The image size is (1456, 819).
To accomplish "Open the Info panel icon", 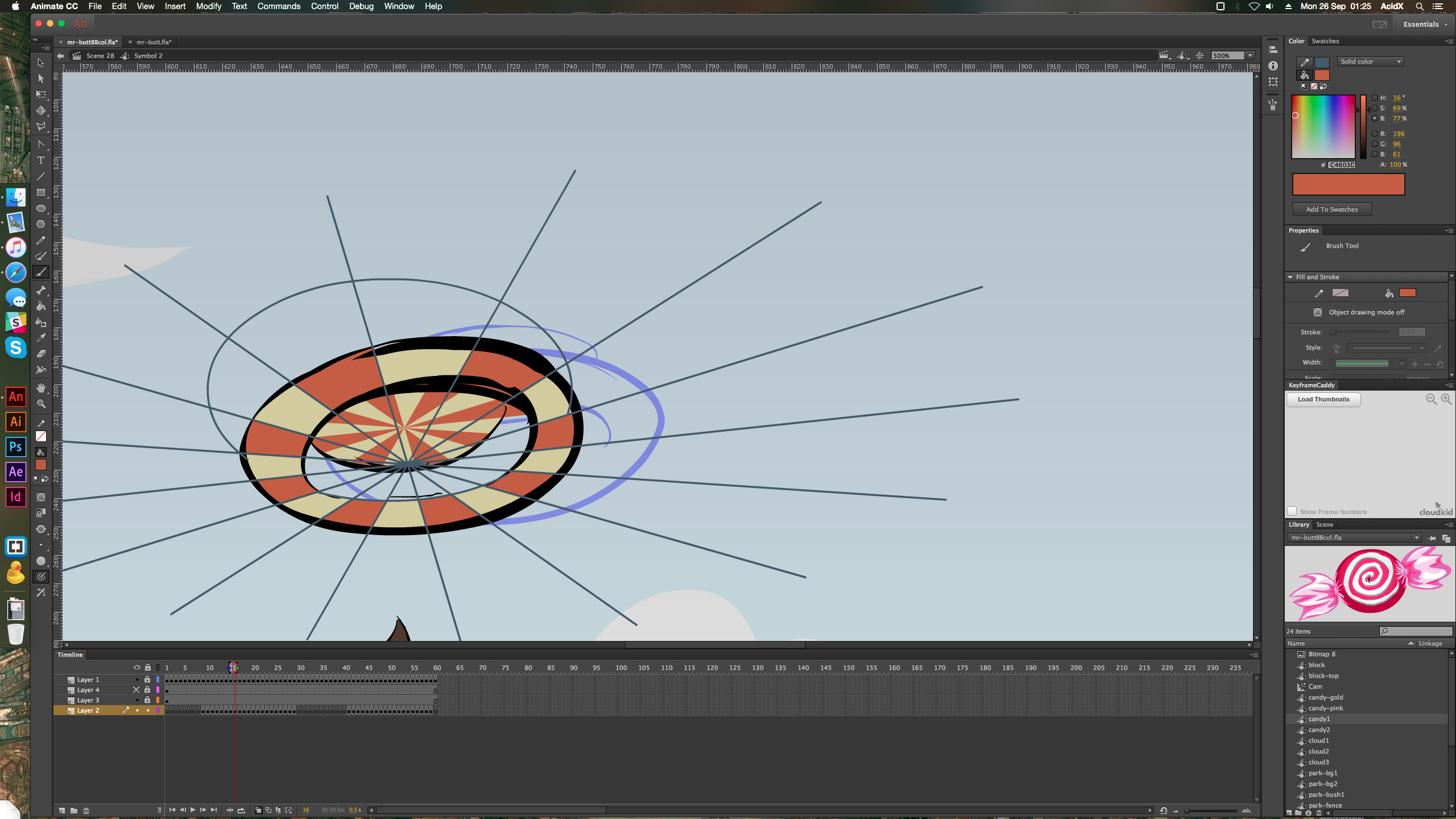I will click(x=1273, y=66).
